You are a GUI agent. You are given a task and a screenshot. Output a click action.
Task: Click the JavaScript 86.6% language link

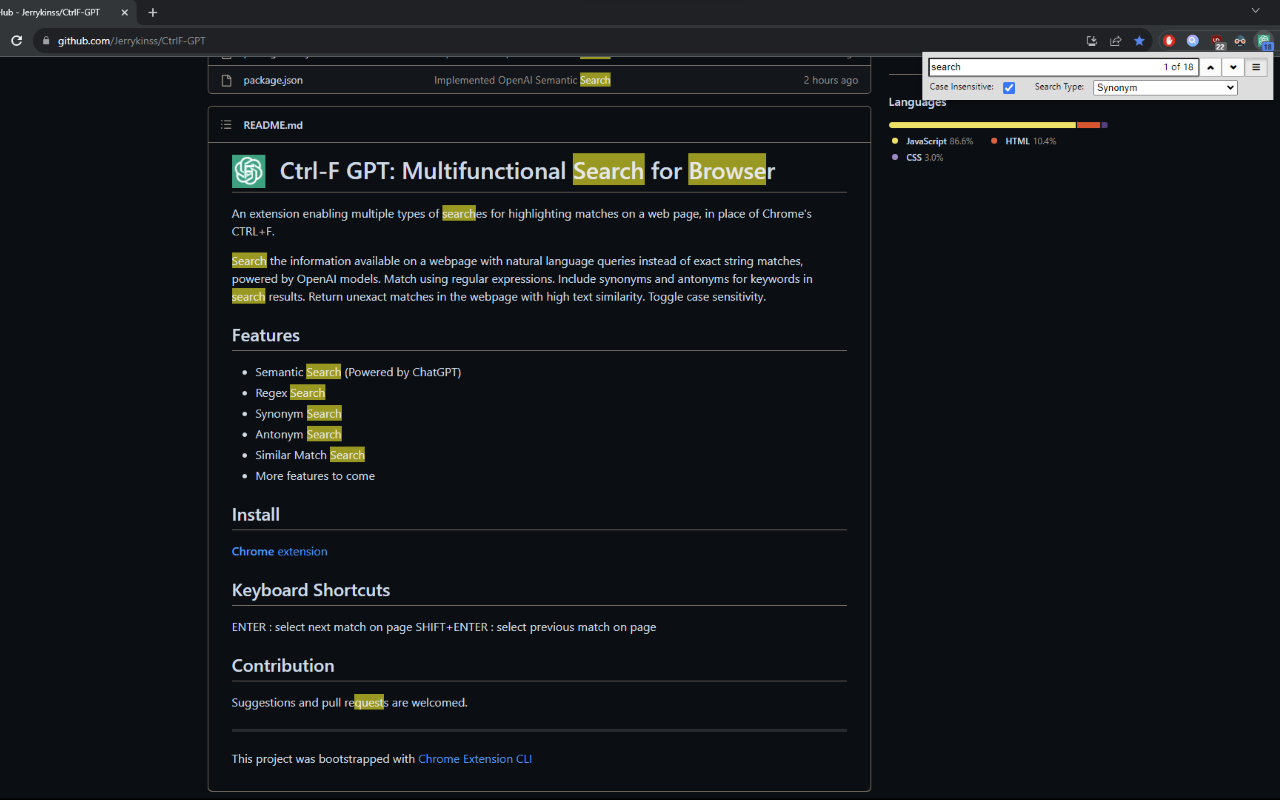[x=933, y=141]
